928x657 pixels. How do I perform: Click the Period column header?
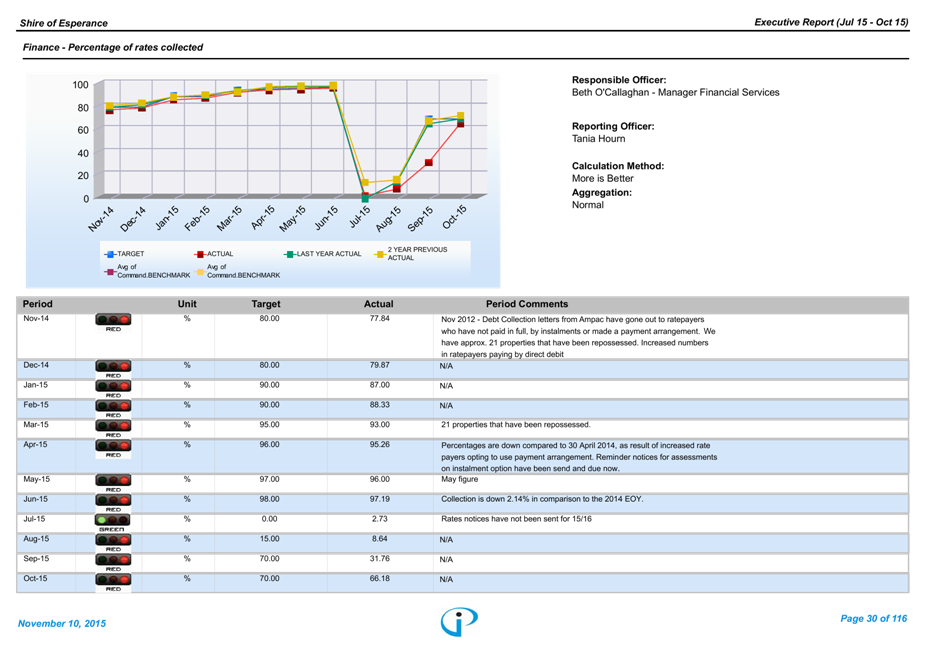coord(38,304)
